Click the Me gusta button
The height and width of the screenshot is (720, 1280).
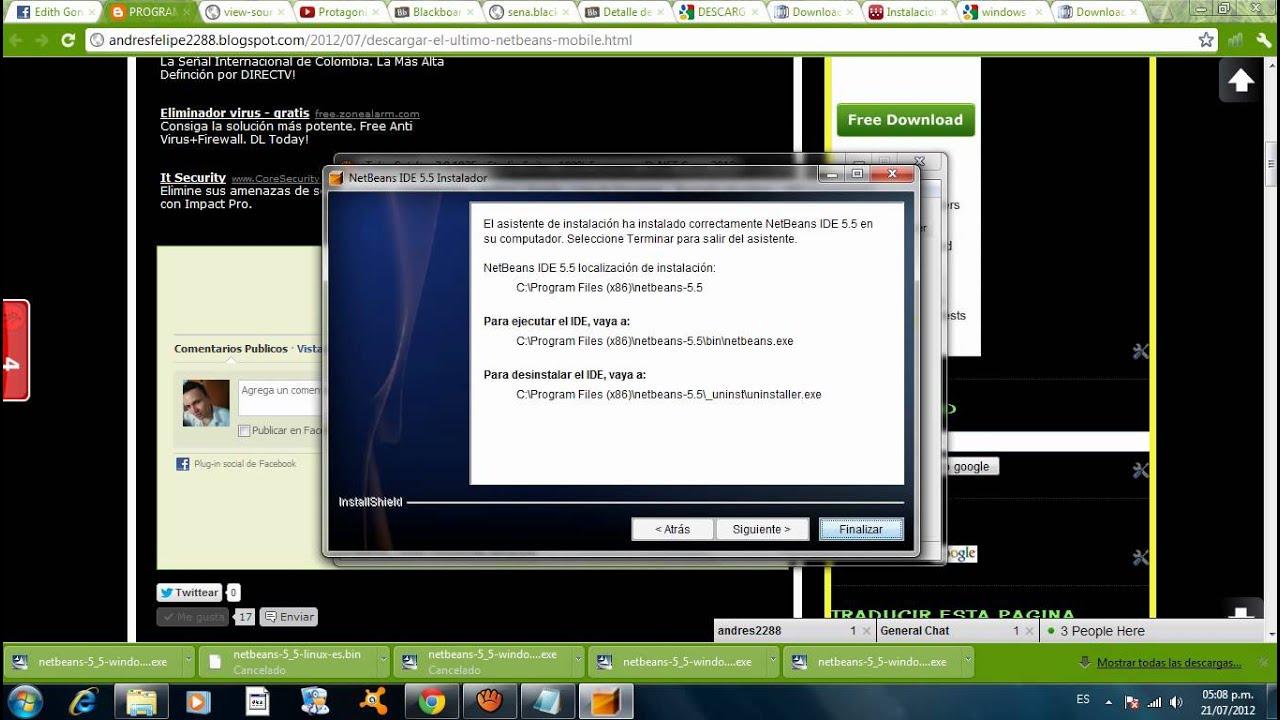pos(193,617)
